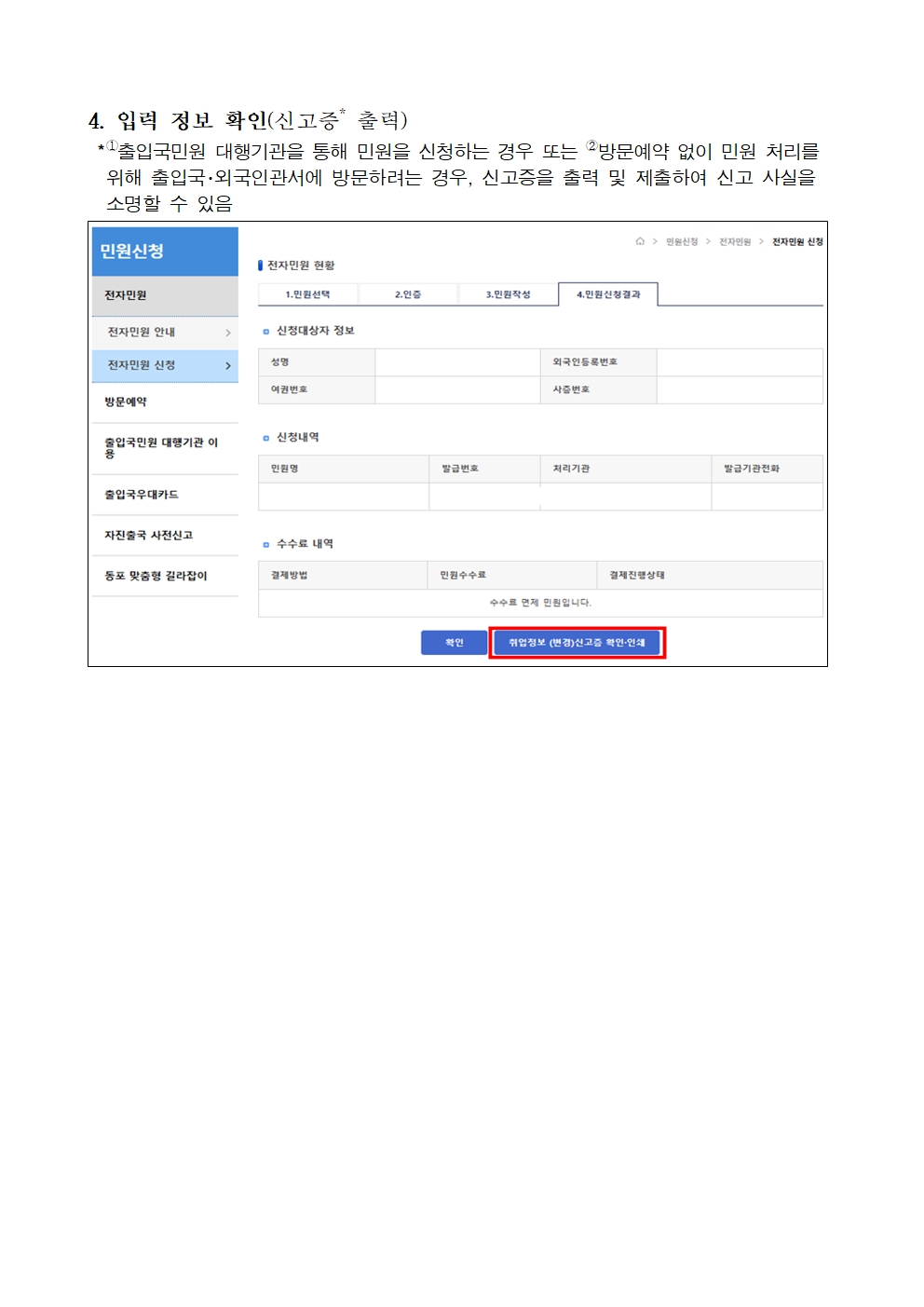Select the 출입국우대카드 sidebar item

click(x=142, y=495)
